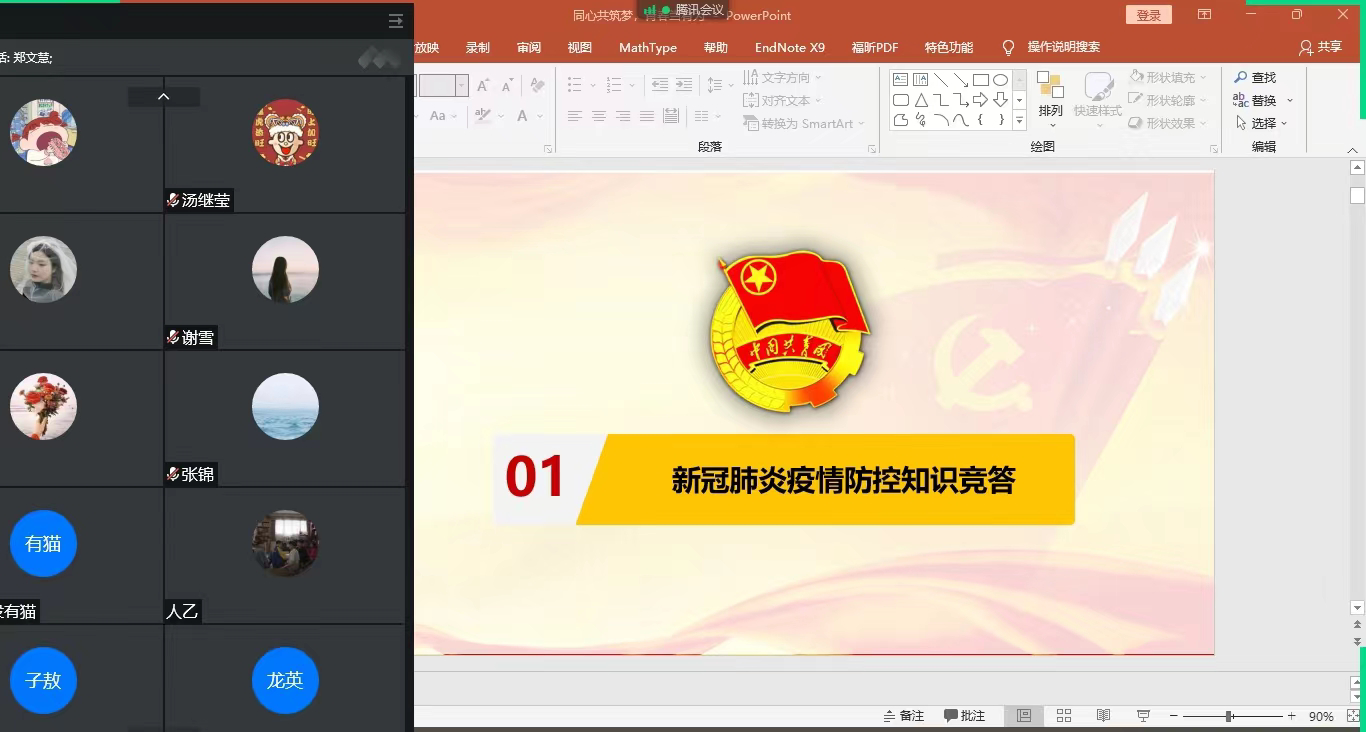Switch to Normal view mode
Screen dimensions: 1366x732
(1024, 716)
